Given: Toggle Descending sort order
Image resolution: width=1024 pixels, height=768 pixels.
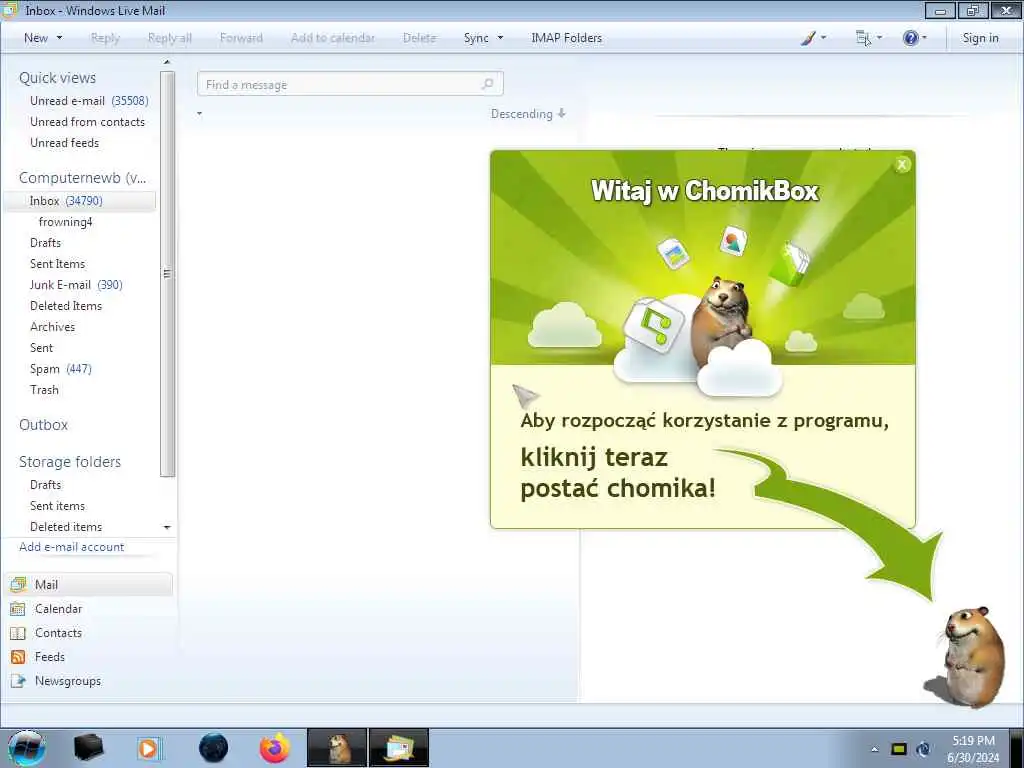Looking at the screenshot, I should (528, 114).
